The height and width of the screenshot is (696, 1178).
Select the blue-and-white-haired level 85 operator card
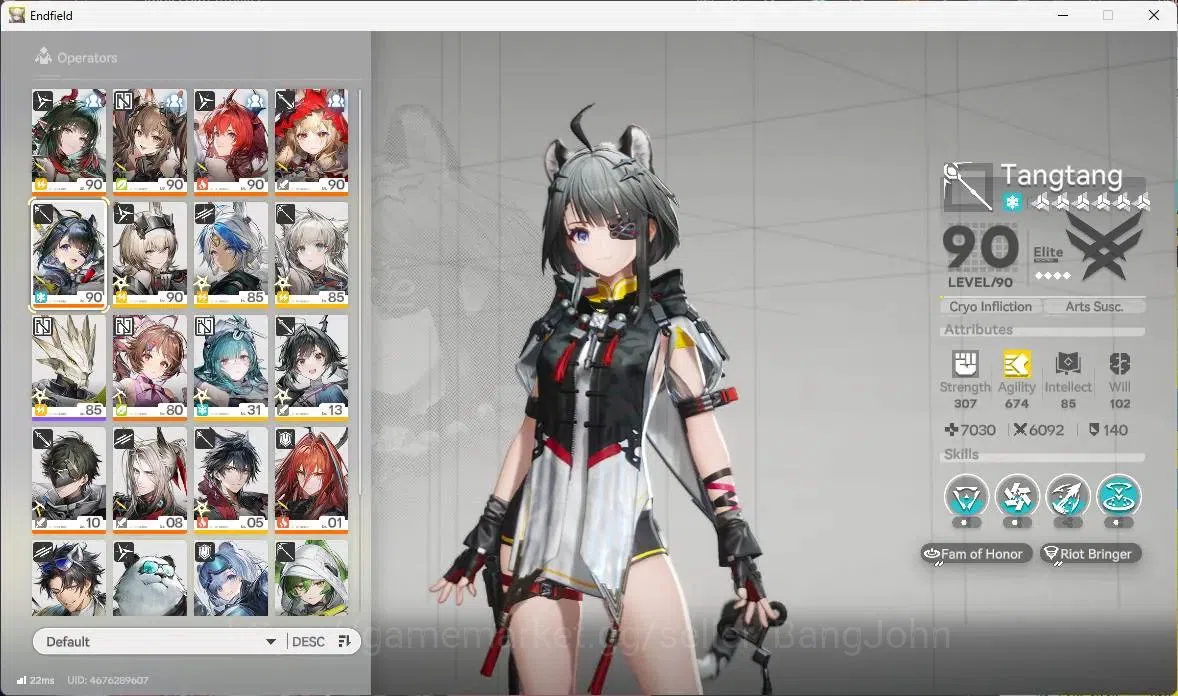click(x=231, y=254)
